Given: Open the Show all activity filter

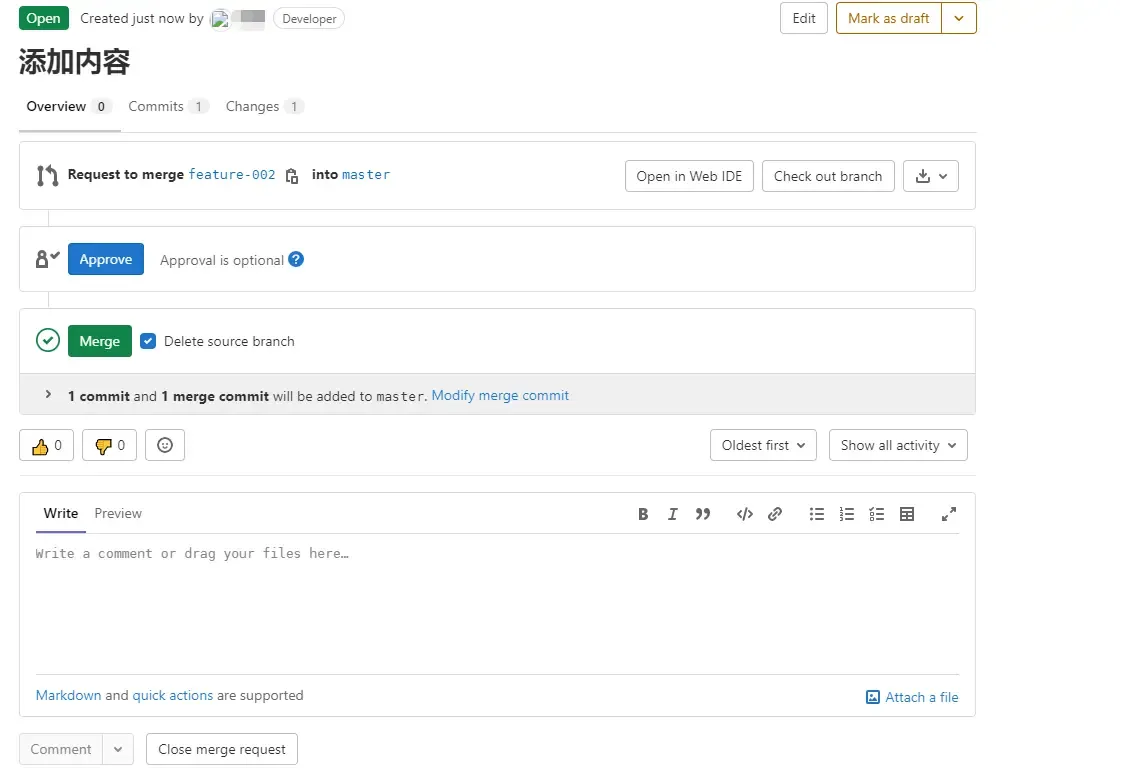Looking at the screenshot, I should coord(897,446).
